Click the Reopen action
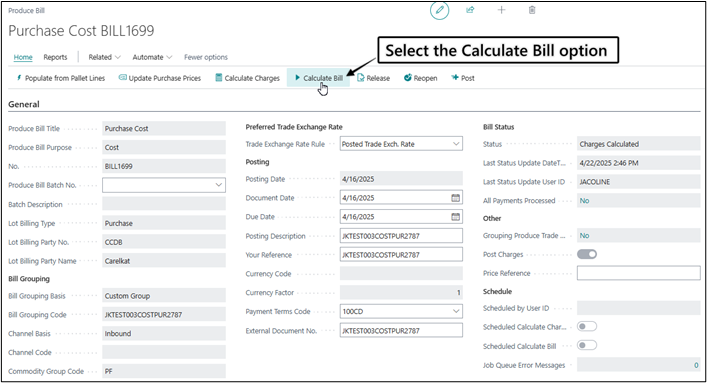Screen dimensions: 707x383 (420, 78)
